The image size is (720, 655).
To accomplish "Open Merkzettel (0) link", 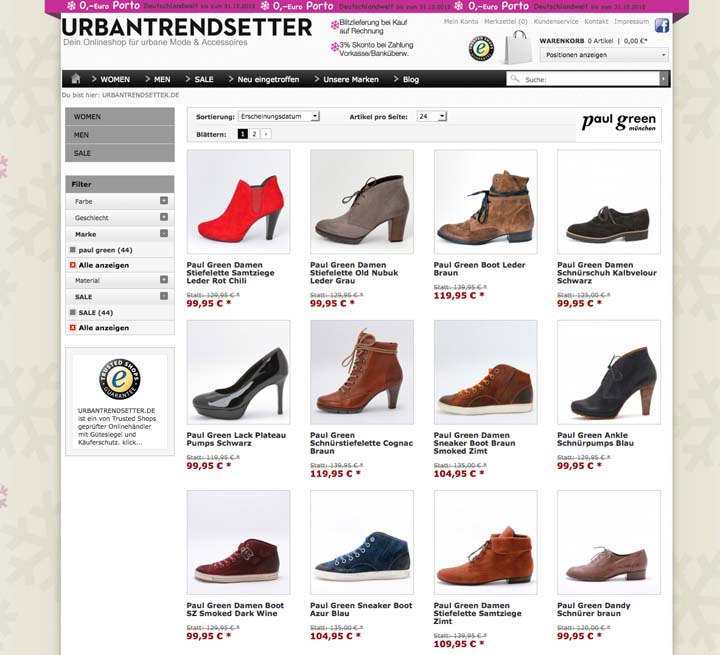I will click(506, 22).
